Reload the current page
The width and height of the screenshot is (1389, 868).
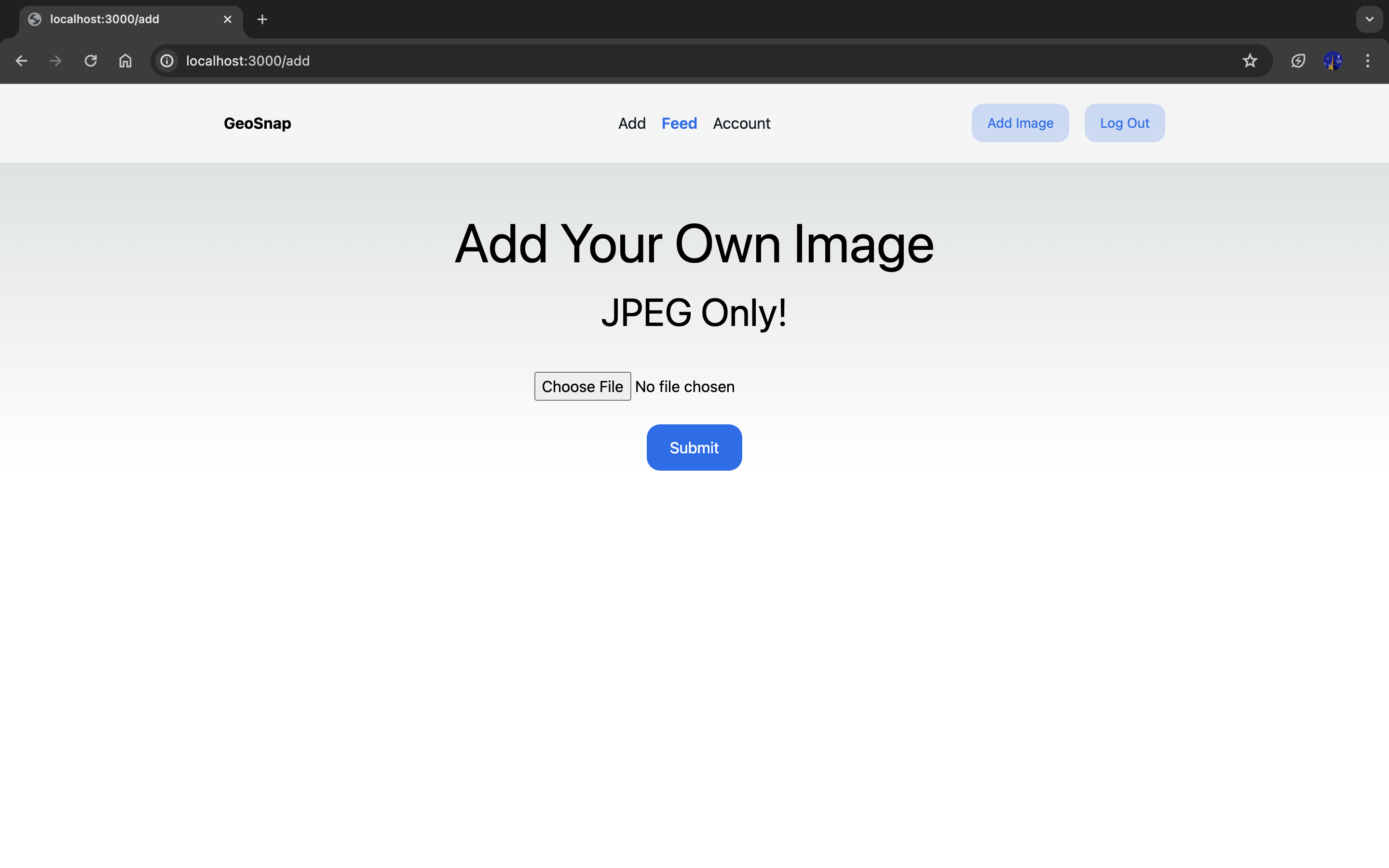point(91,61)
